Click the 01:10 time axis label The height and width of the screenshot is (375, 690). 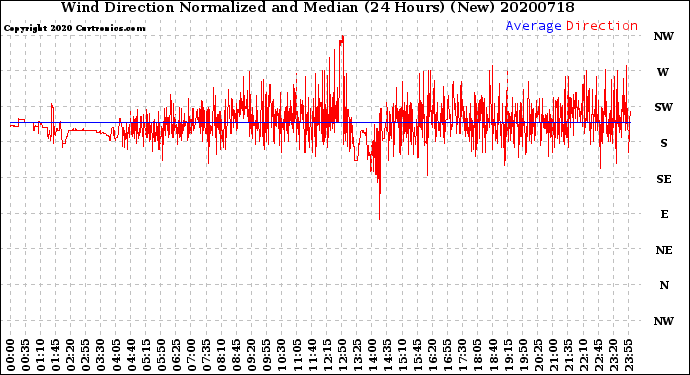pyautogui.click(x=40, y=355)
